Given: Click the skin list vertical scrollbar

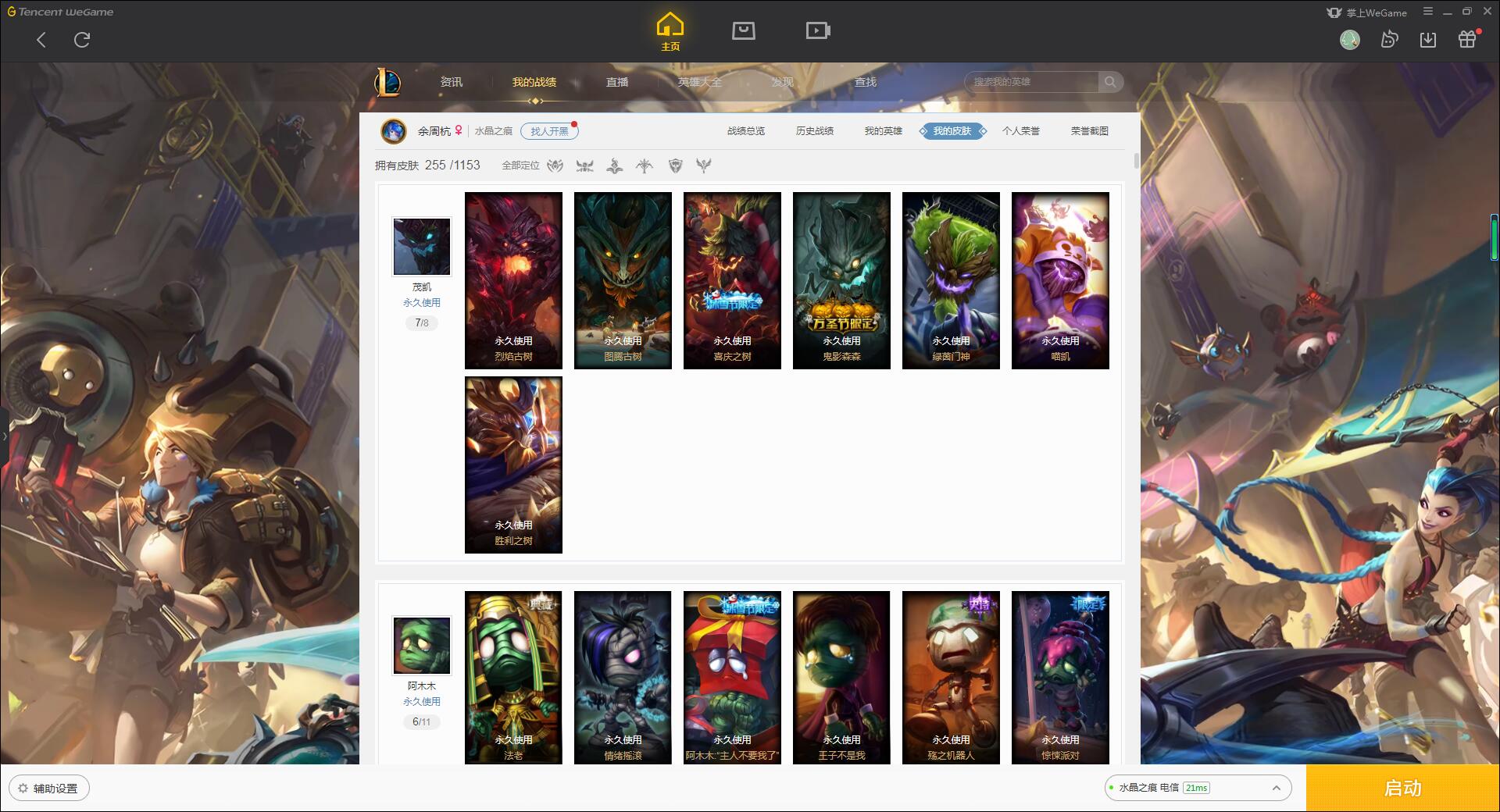Looking at the screenshot, I should 1136,161.
